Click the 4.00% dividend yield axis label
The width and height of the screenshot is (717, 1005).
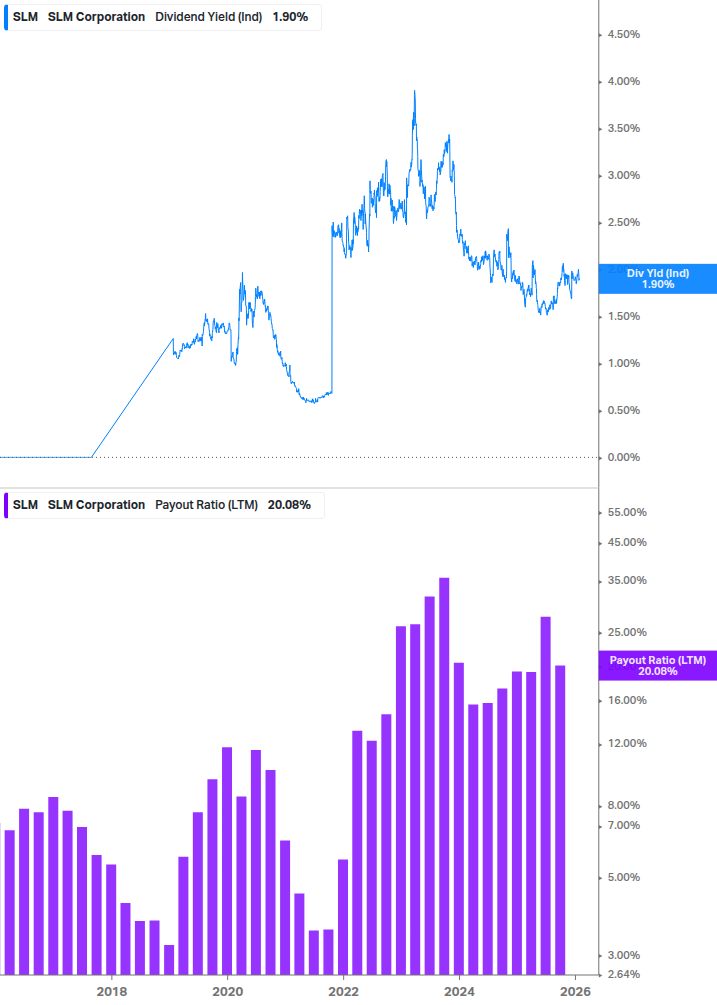(623, 81)
